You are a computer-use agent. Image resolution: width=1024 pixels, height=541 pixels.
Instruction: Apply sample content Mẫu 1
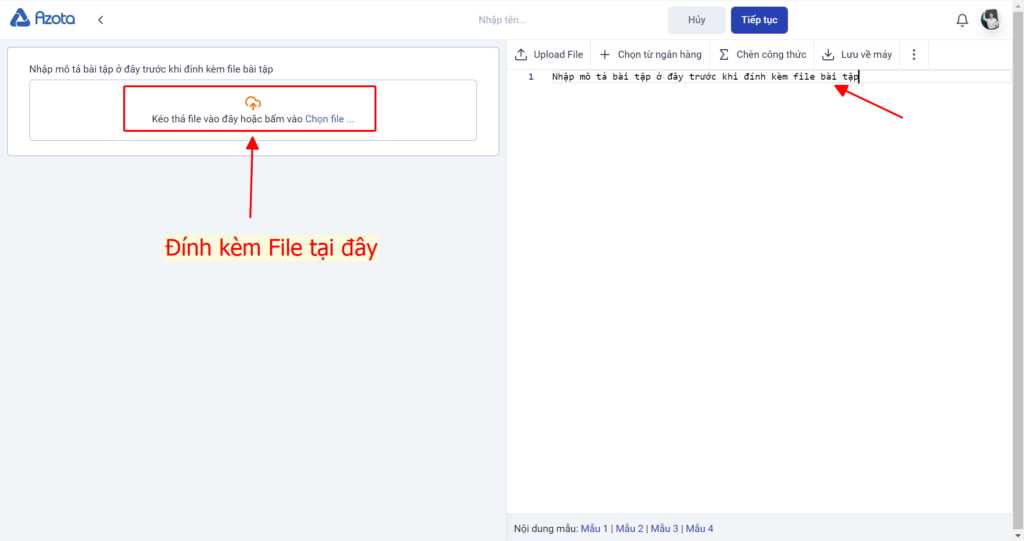594,528
